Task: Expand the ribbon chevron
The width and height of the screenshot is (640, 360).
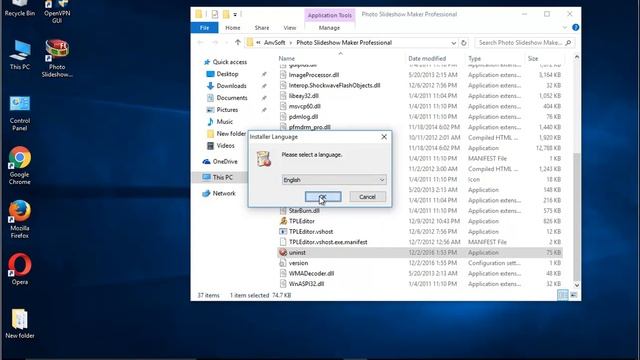Action: coord(565,27)
